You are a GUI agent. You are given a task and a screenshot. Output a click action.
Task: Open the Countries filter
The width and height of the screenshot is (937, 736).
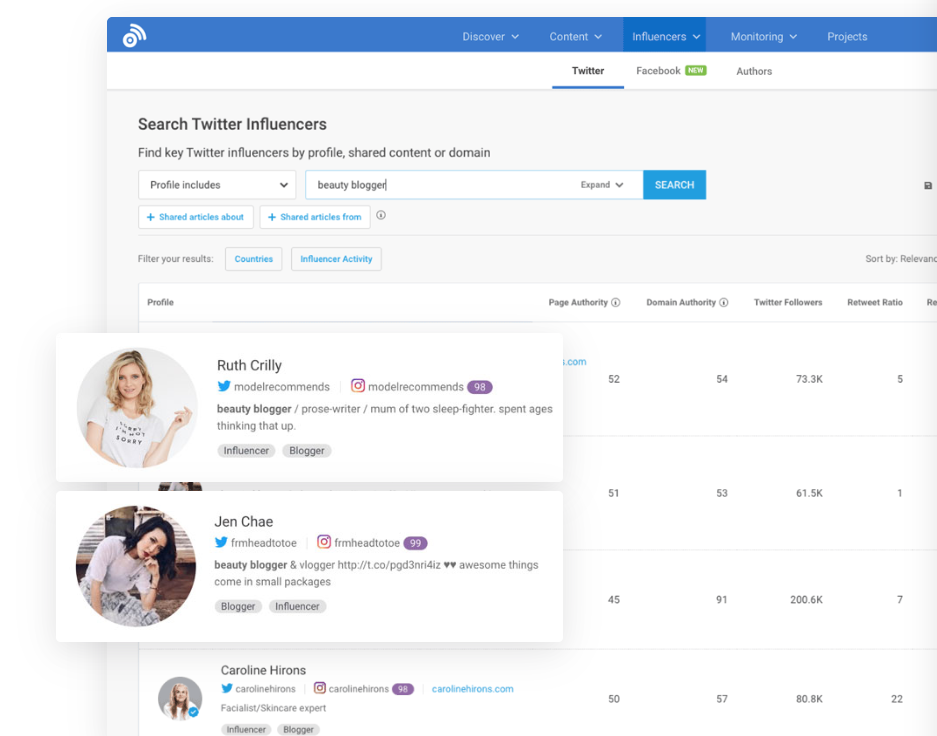(253, 259)
